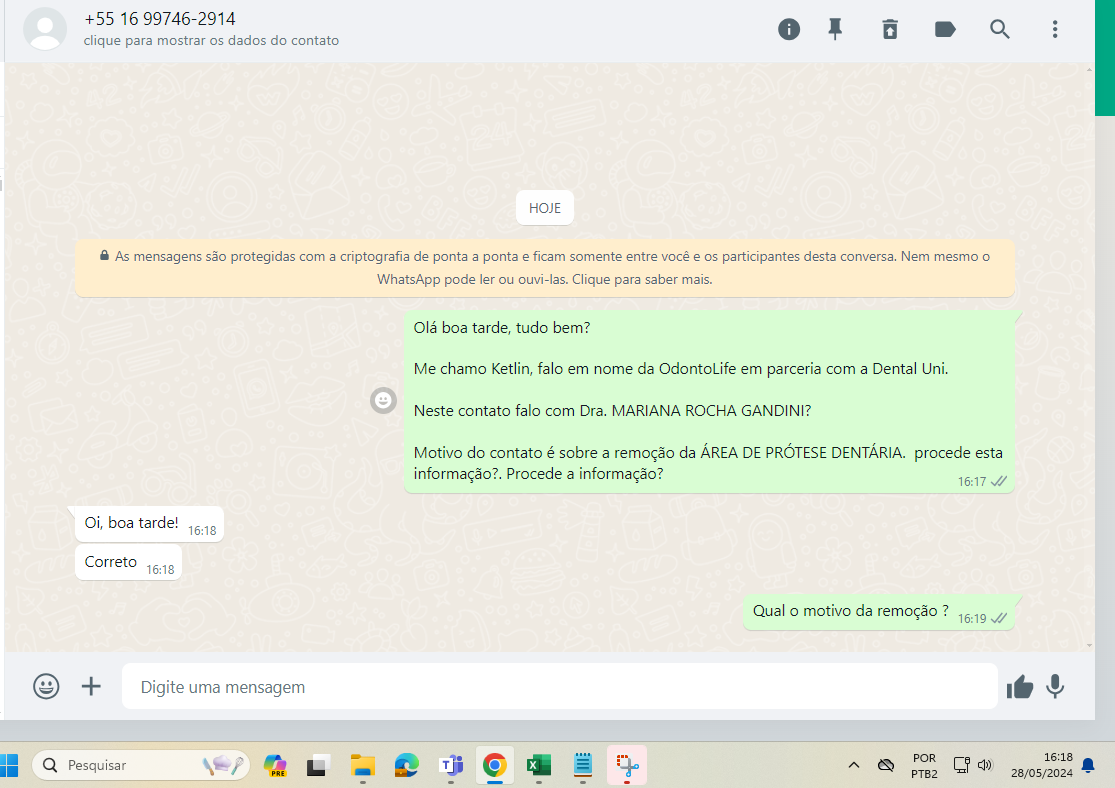Click the chat scrollbar up arrow
Image resolution: width=1115 pixels, height=788 pixels.
pos(1089,69)
